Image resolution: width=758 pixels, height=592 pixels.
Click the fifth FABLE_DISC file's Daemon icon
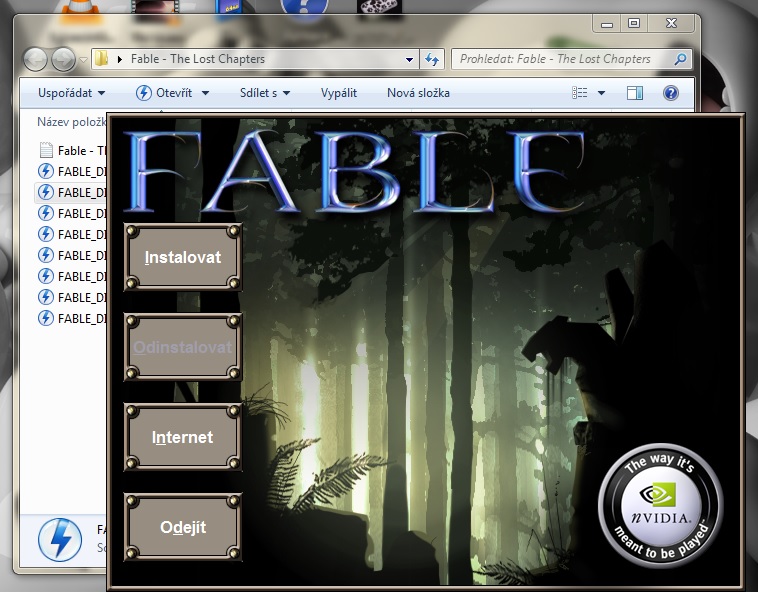46,255
